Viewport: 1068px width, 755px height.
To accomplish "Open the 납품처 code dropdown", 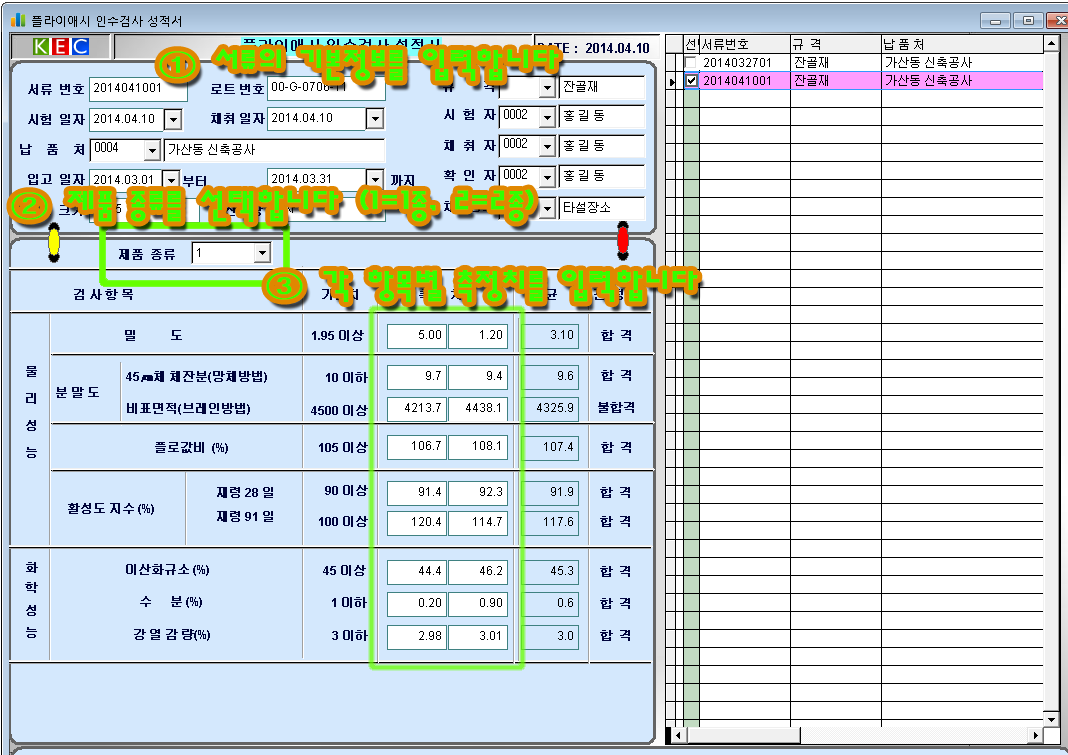I will pos(152,150).
